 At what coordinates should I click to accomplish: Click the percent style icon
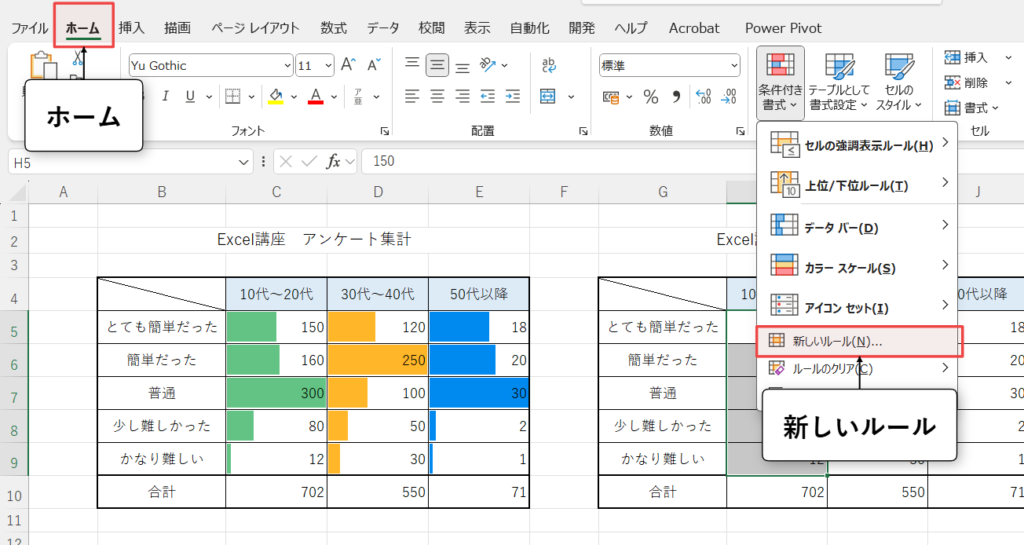click(x=650, y=97)
